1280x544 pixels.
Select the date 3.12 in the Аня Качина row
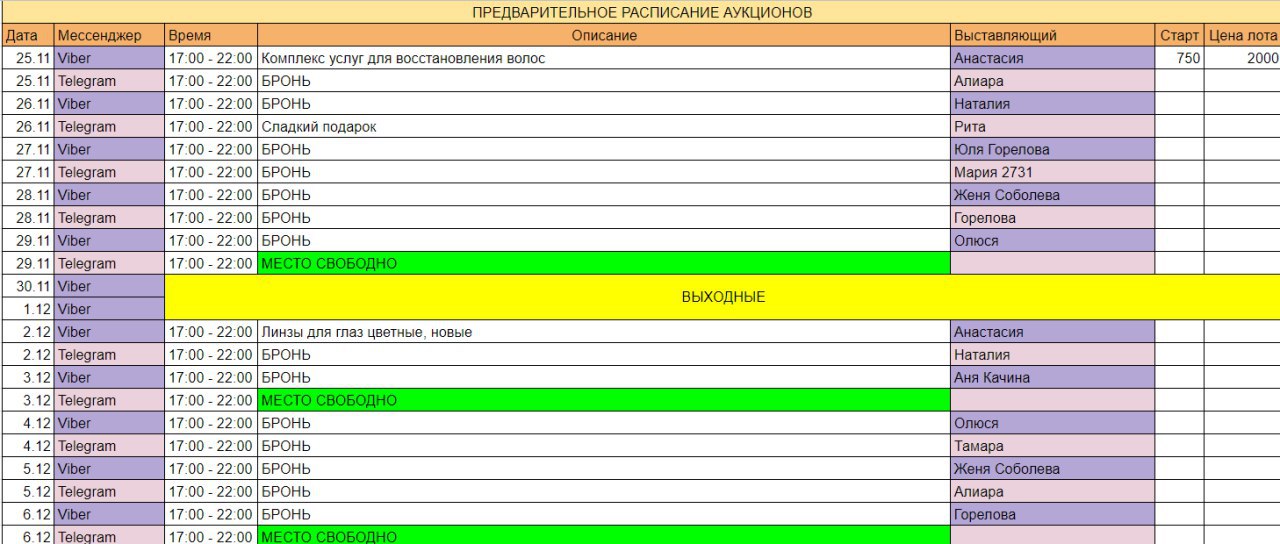click(27, 378)
